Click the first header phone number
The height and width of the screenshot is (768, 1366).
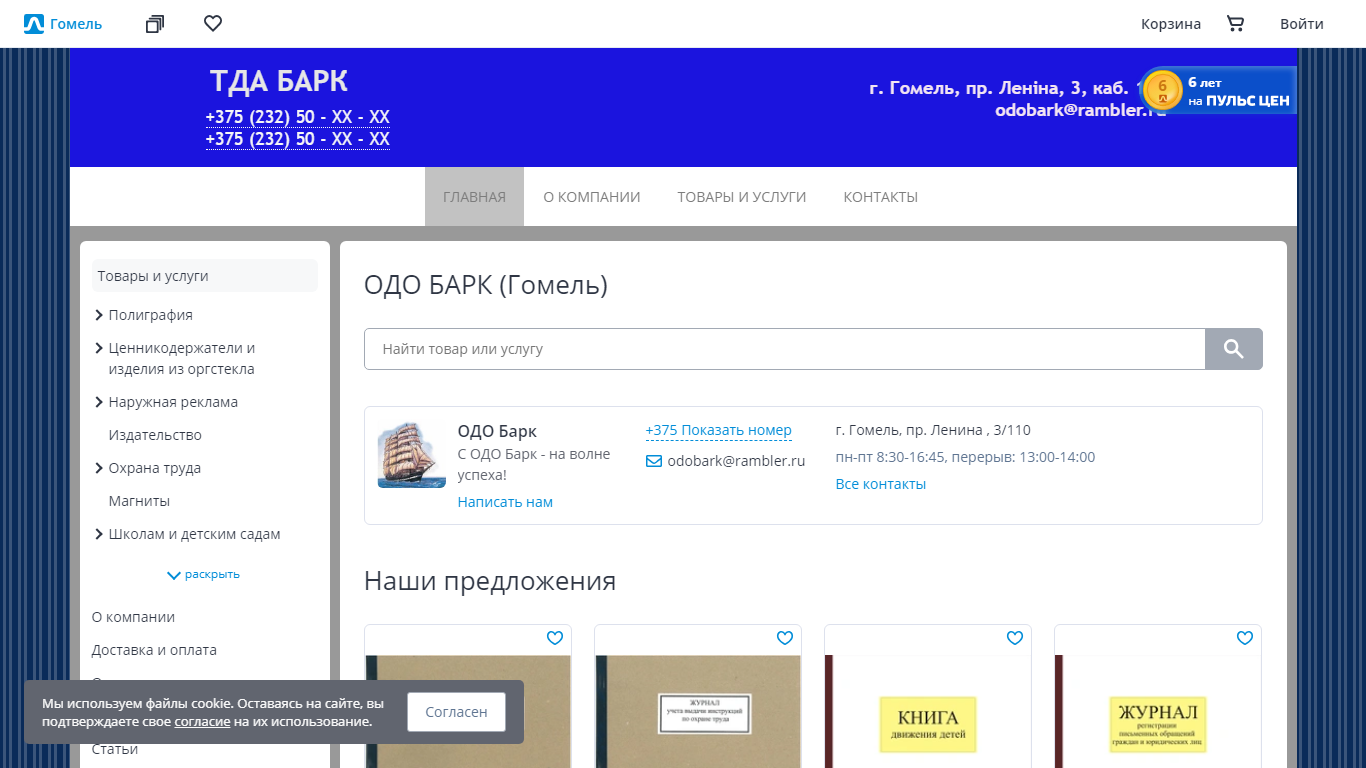click(298, 117)
